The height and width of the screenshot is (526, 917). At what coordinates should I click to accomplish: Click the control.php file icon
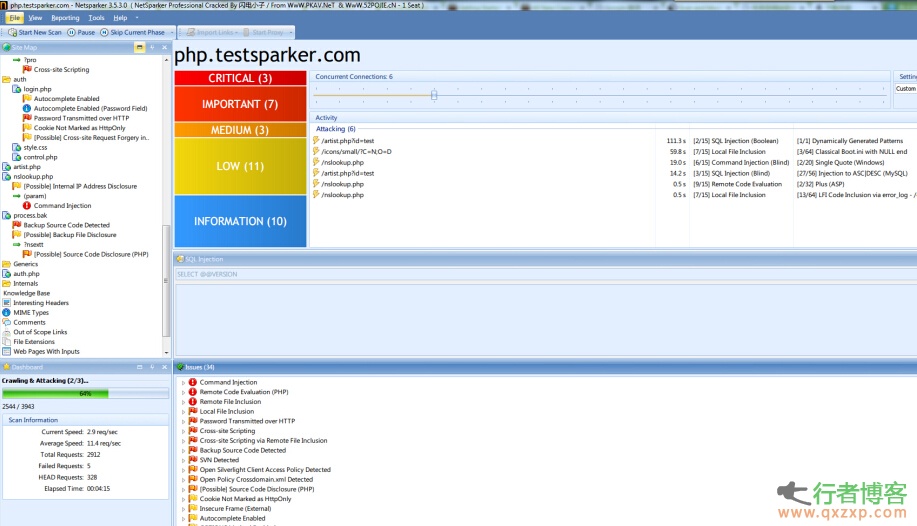(17, 157)
